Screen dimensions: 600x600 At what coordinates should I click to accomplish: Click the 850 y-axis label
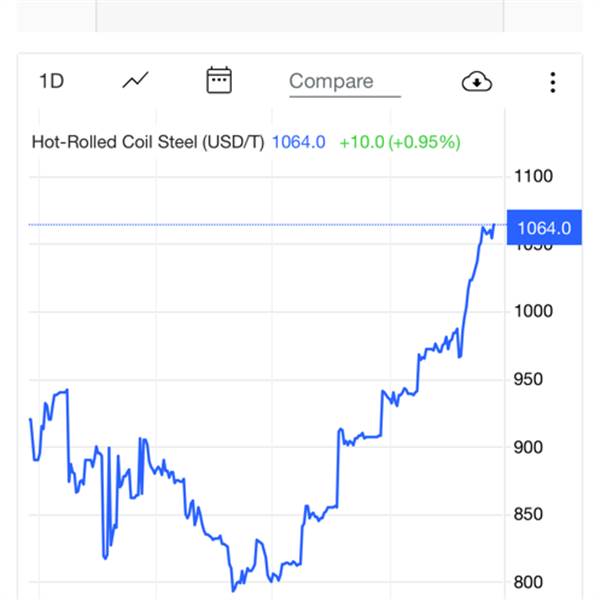point(528,514)
